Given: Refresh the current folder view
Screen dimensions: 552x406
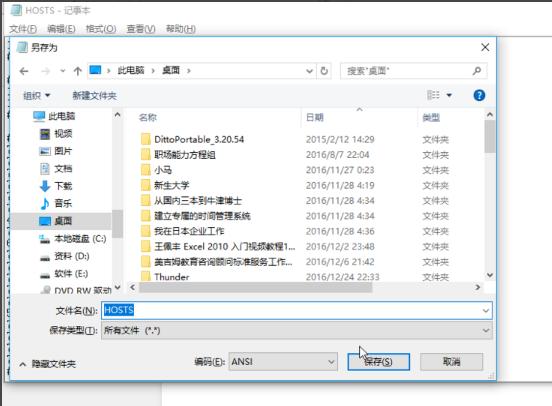Looking at the screenshot, I should tap(324, 71).
